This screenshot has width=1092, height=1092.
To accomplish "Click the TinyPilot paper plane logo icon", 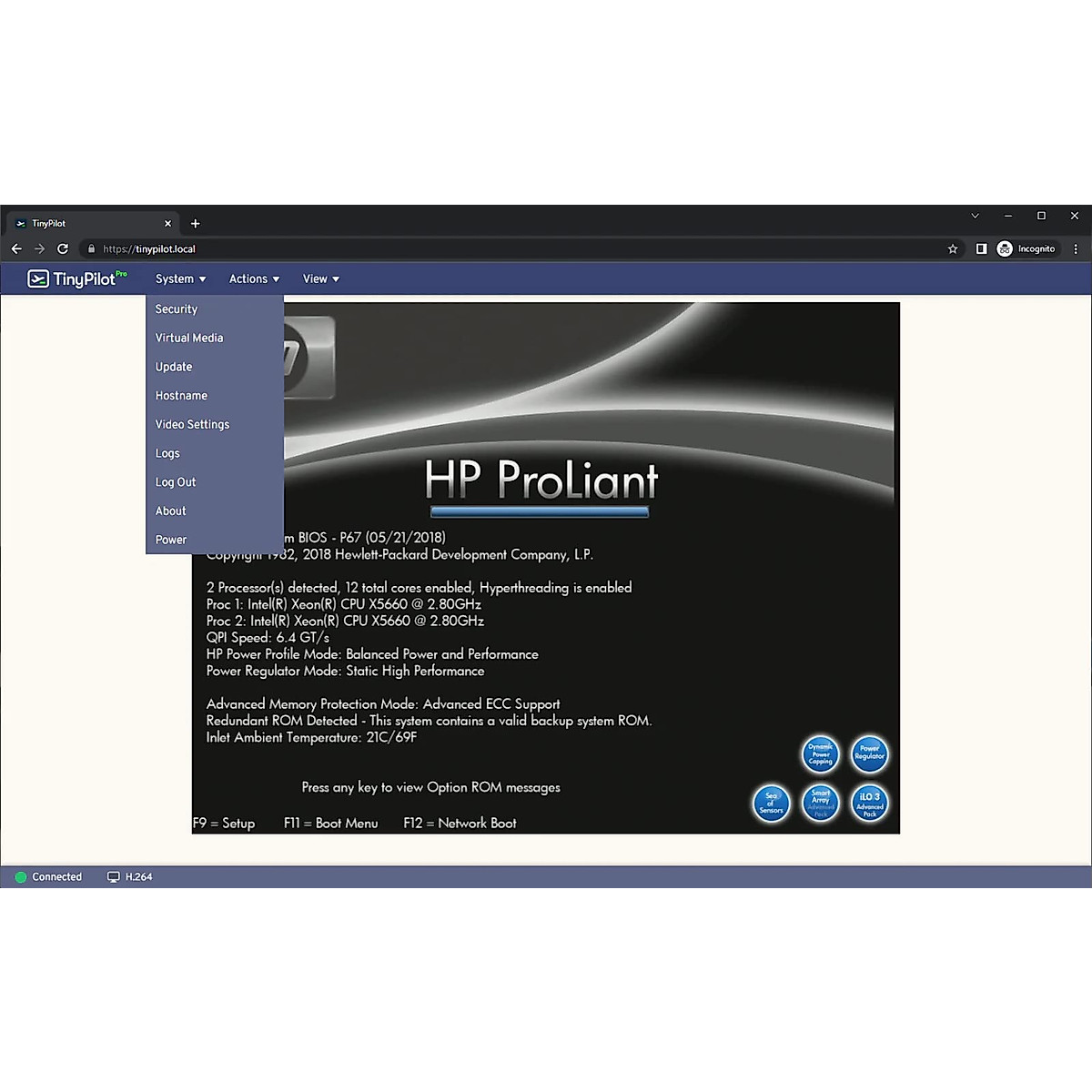I will click(x=38, y=278).
